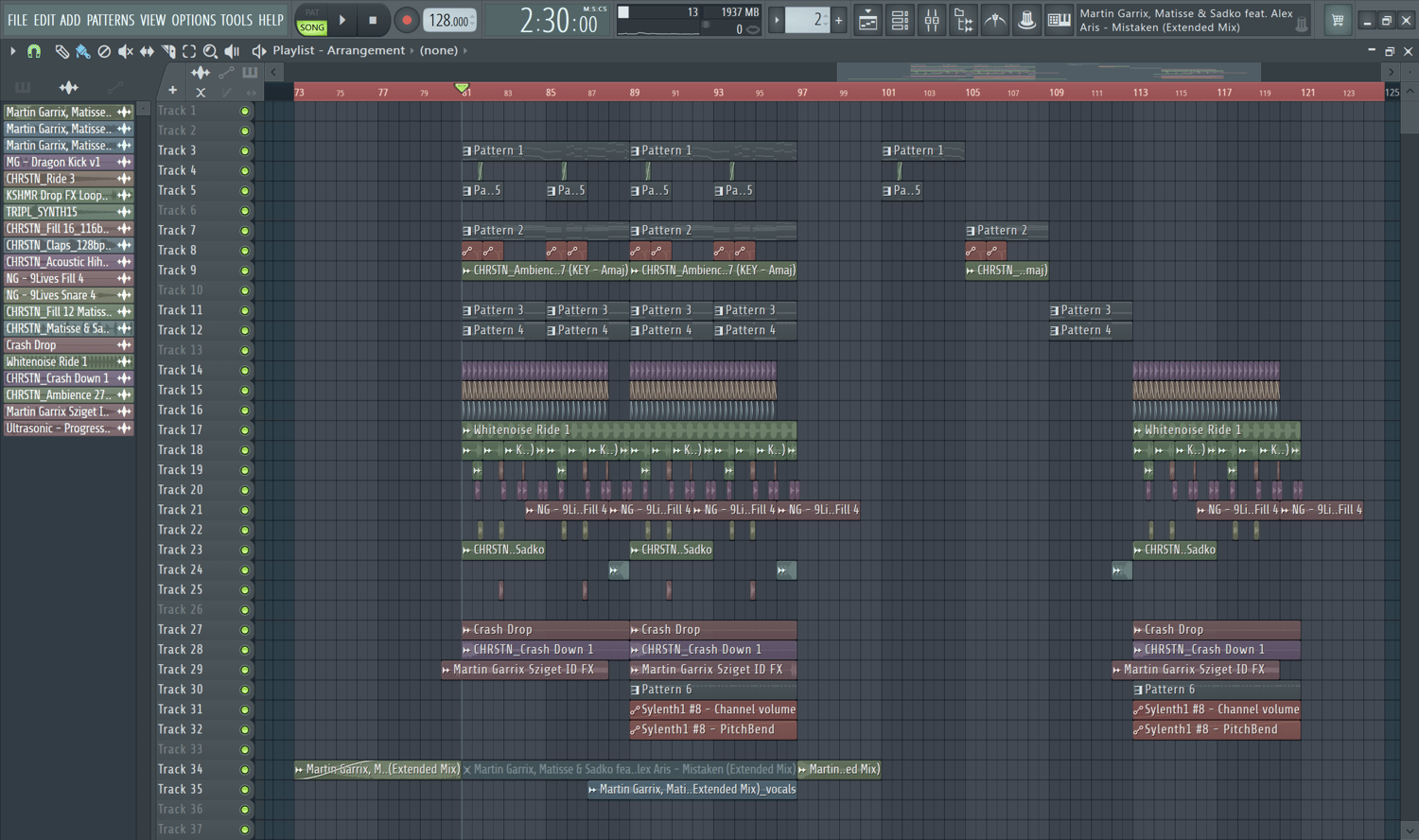Select the Slip tool
This screenshot has height=840, width=1419.
pyautogui.click(x=147, y=51)
